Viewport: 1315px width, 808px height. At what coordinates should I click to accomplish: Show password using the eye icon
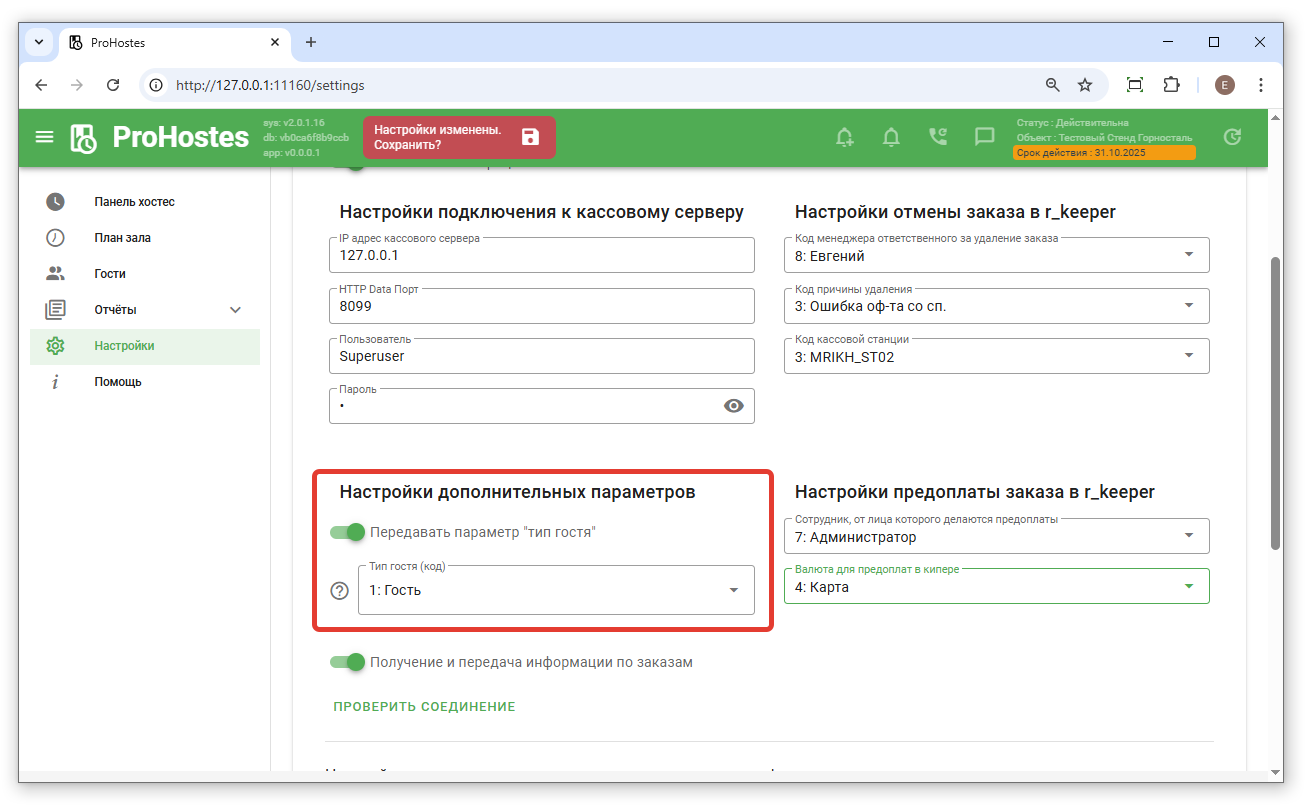click(x=734, y=405)
